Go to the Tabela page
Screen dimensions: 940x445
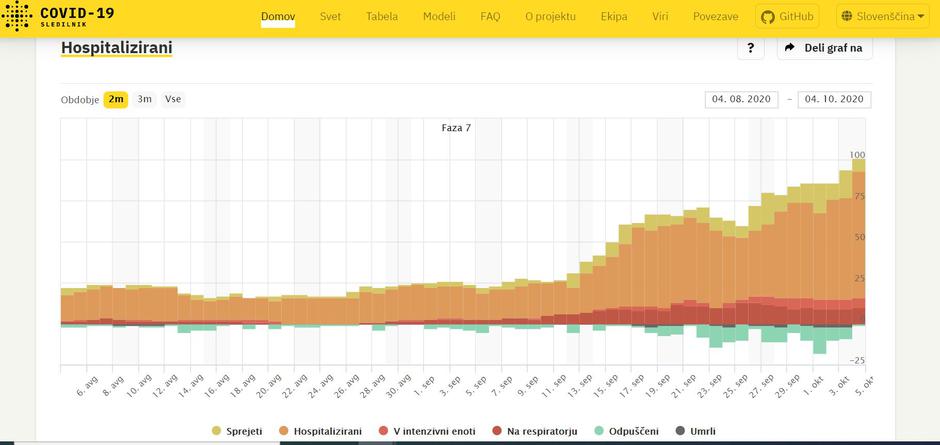coord(381,17)
